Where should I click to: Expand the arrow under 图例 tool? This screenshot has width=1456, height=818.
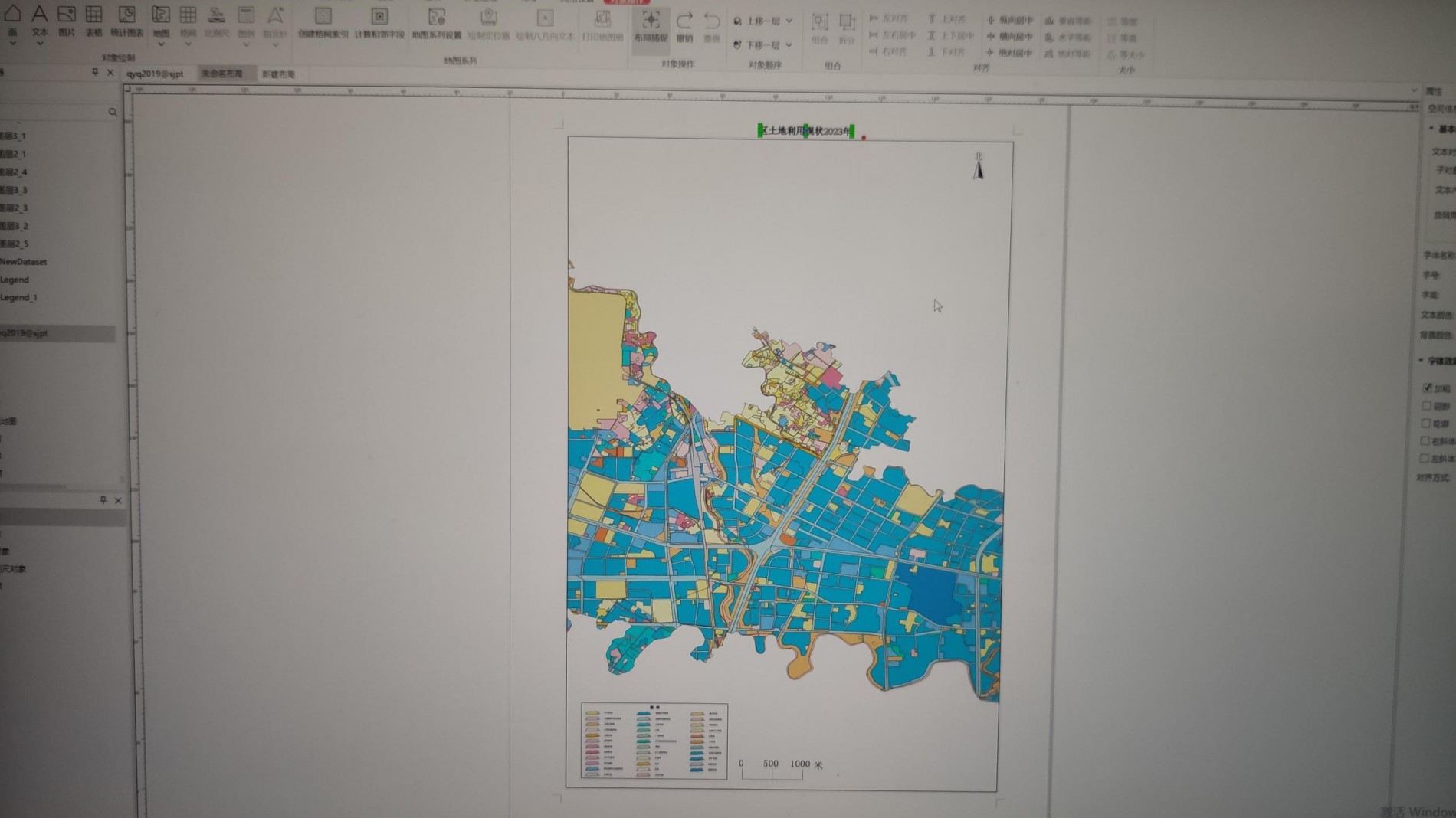click(x=246, y=44)
